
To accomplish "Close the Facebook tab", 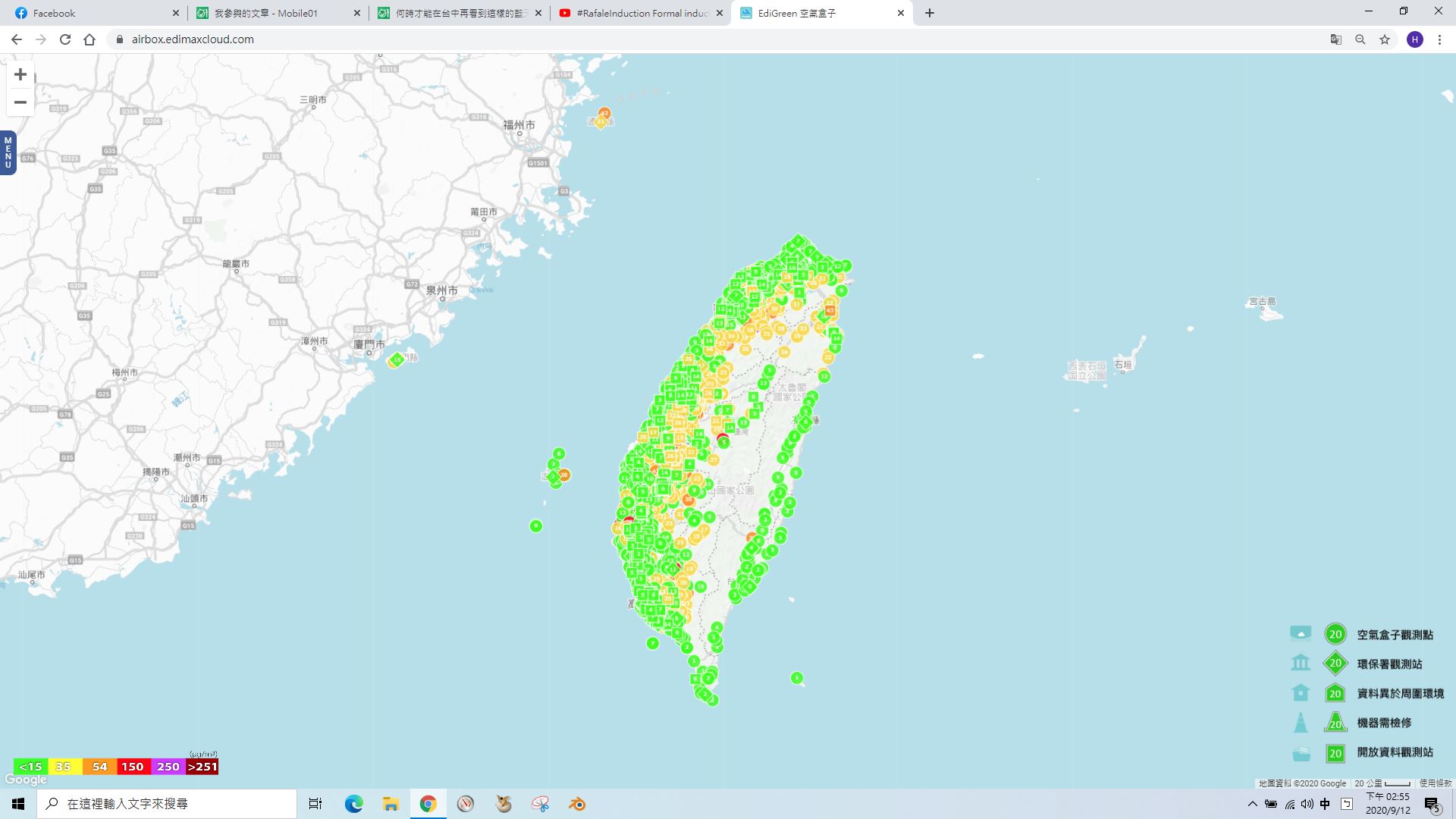I will (x=176, y=13).
